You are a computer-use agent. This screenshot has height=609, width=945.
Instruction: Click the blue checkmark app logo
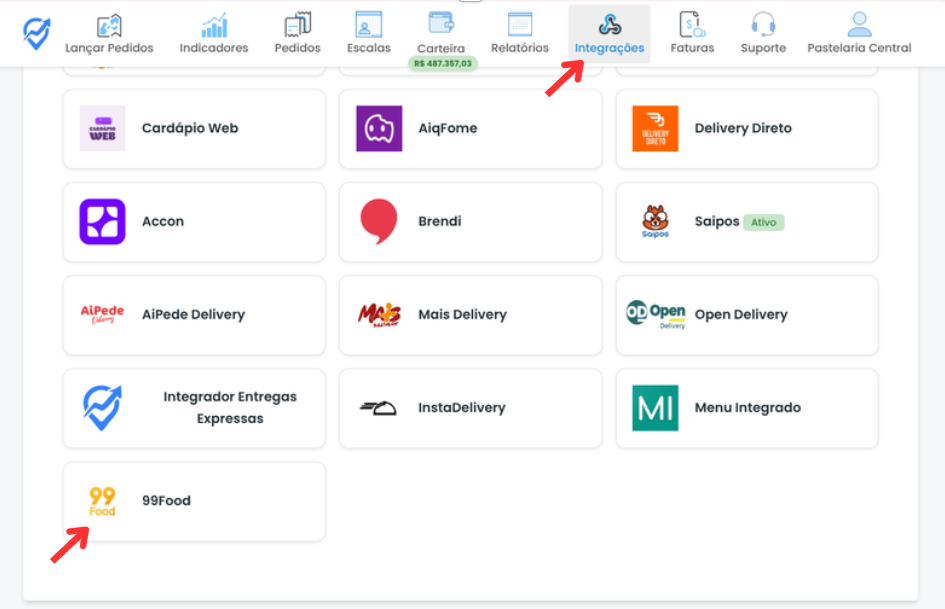pos(36,33)
